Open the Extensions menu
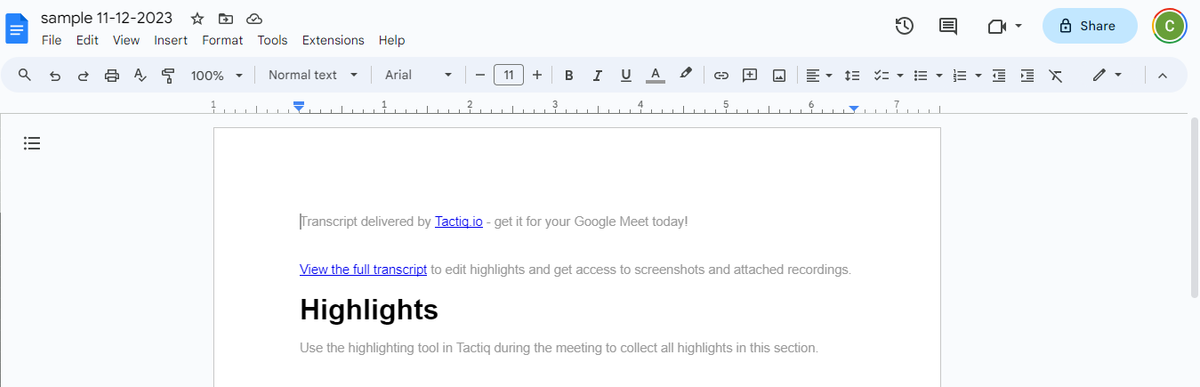Viewport: 1200px width, 387px height. (x=333, y=40)
